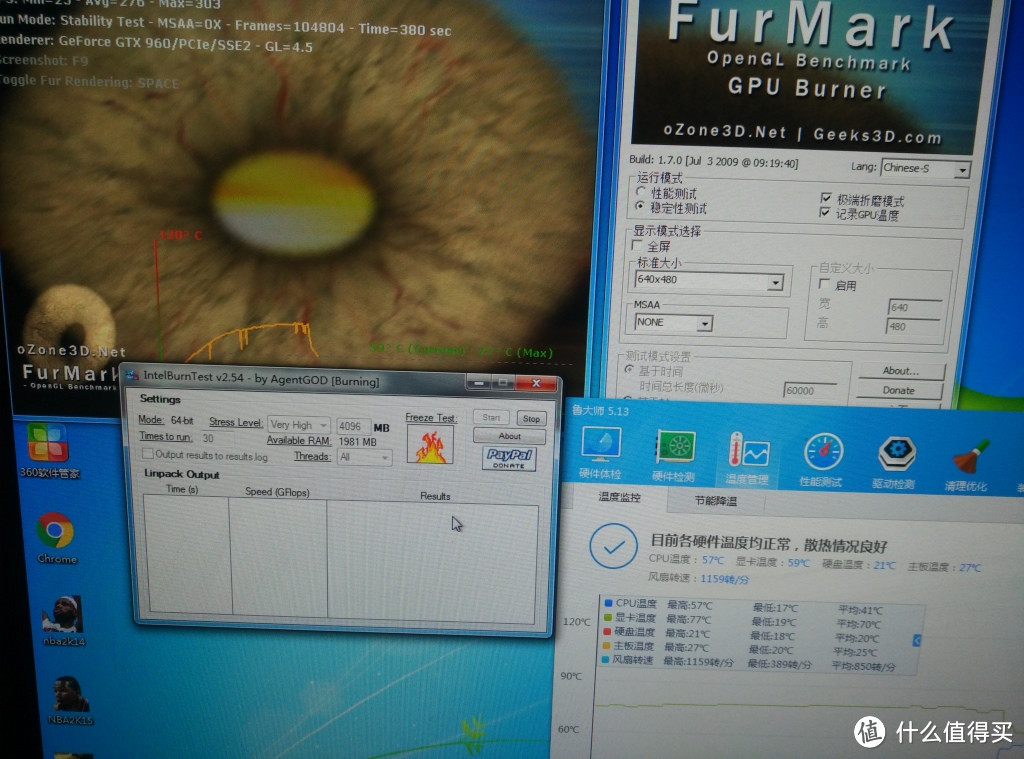Click the CPU温度 blue legend swatch
The height and width of the screenshot is (759, 1024).
tap(608, 602)
